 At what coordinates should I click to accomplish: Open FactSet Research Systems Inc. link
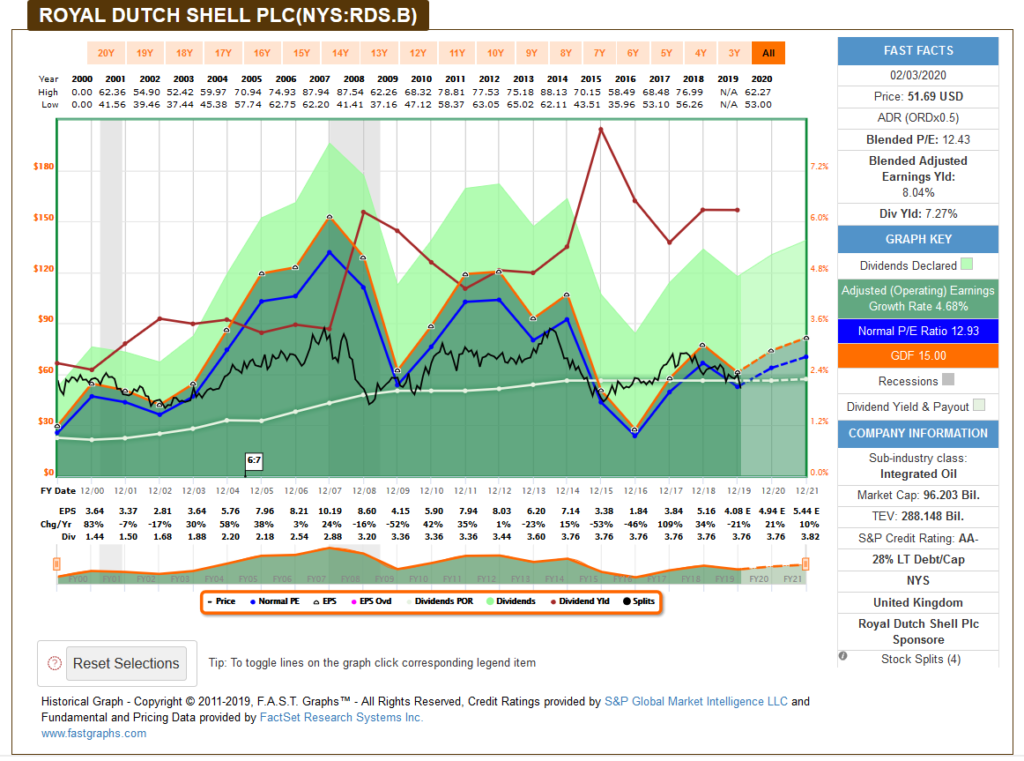[x=342, y=717]
